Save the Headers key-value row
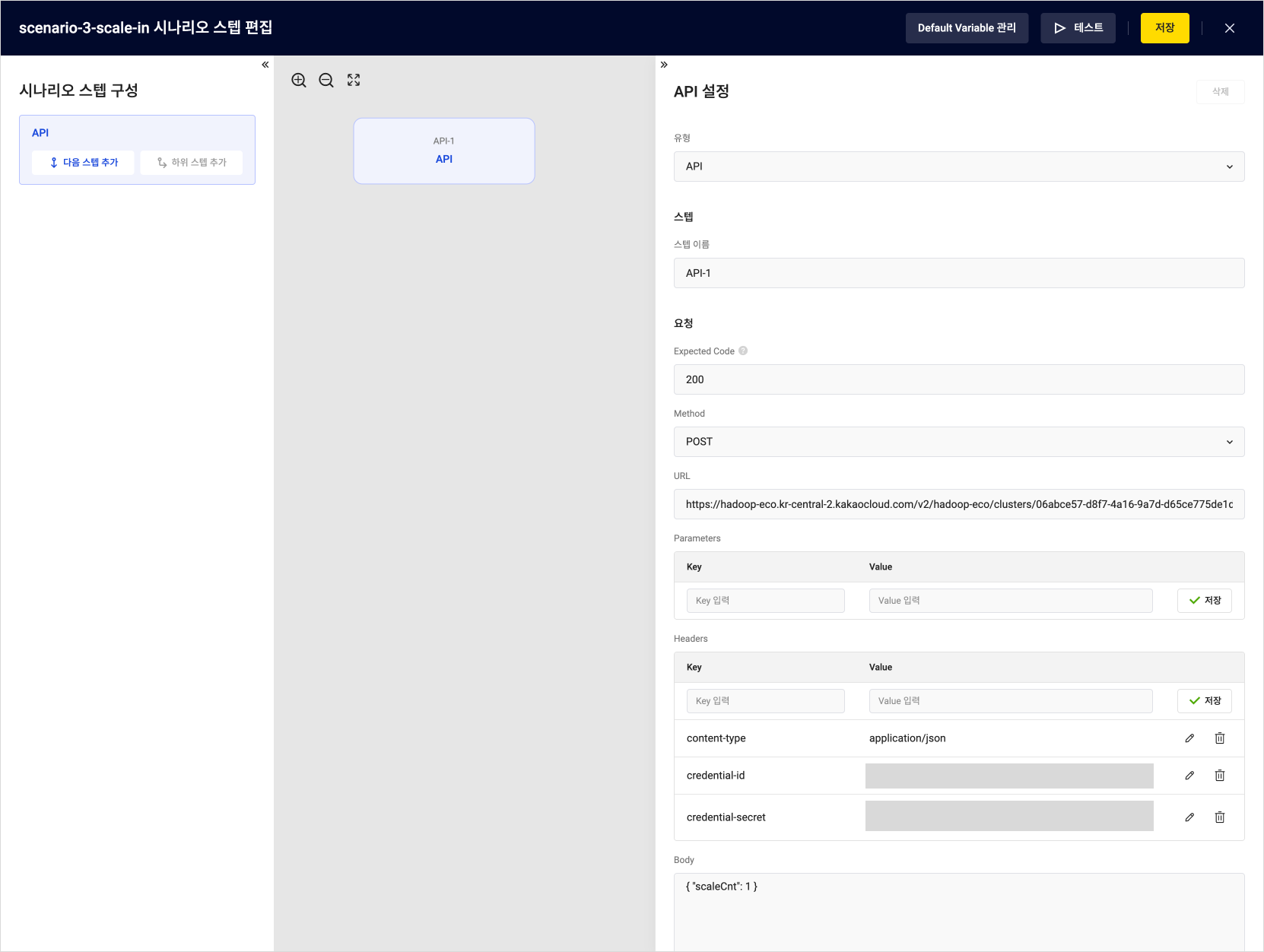 tap(1205, 701)
